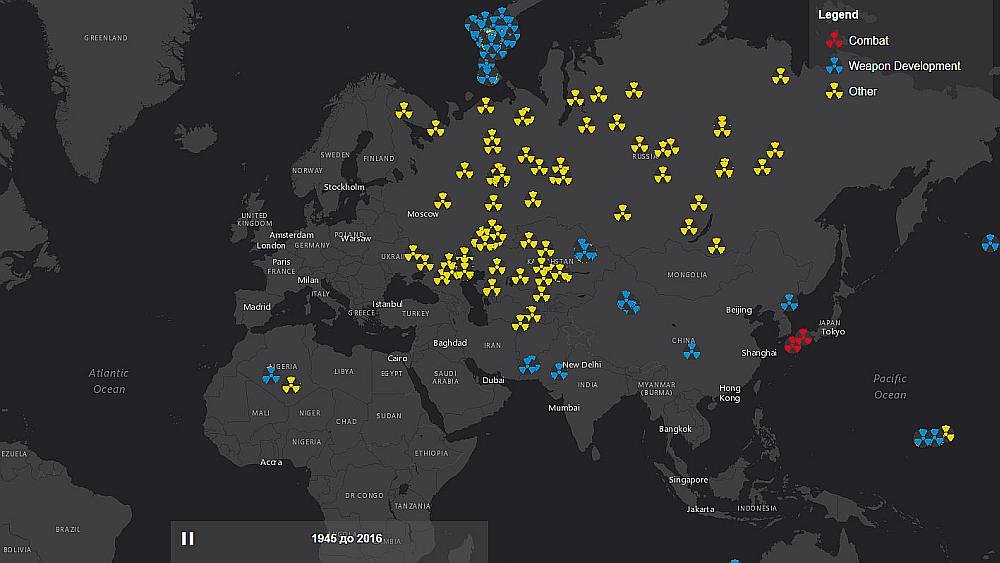1000x563 pixels.
Task: Click the blue marker below China label
Action: click(x=690, y=351)
